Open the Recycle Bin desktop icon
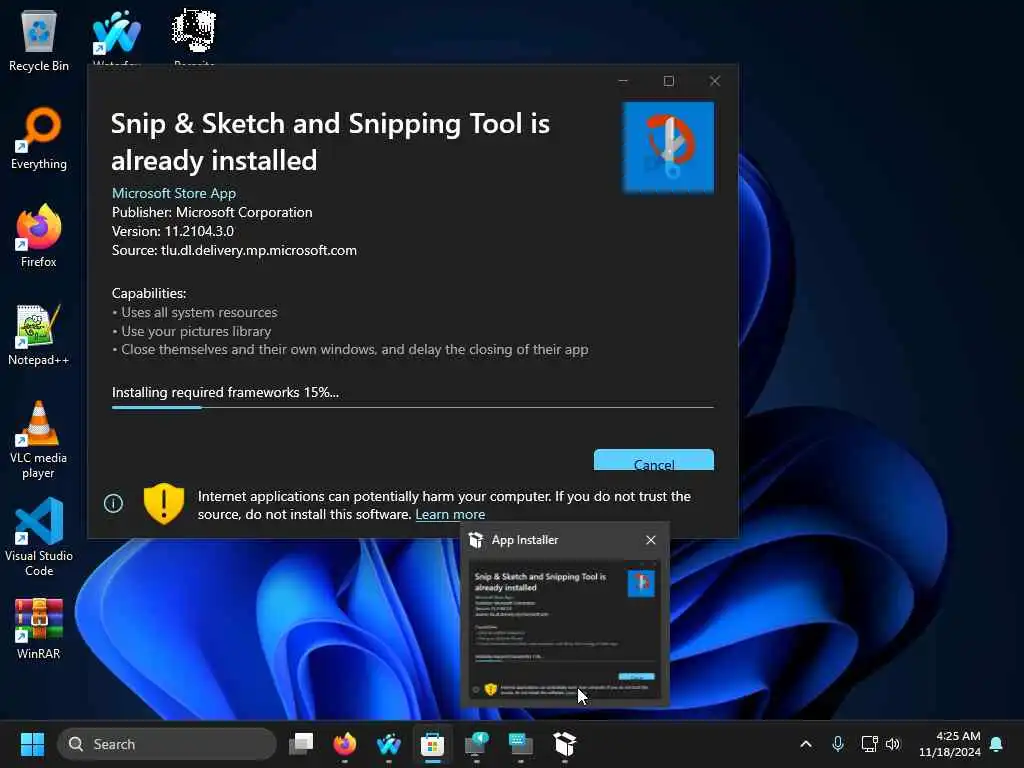The height and width of the screenshot is (768, 1024). pyautogui.click(x=39, y=40)
